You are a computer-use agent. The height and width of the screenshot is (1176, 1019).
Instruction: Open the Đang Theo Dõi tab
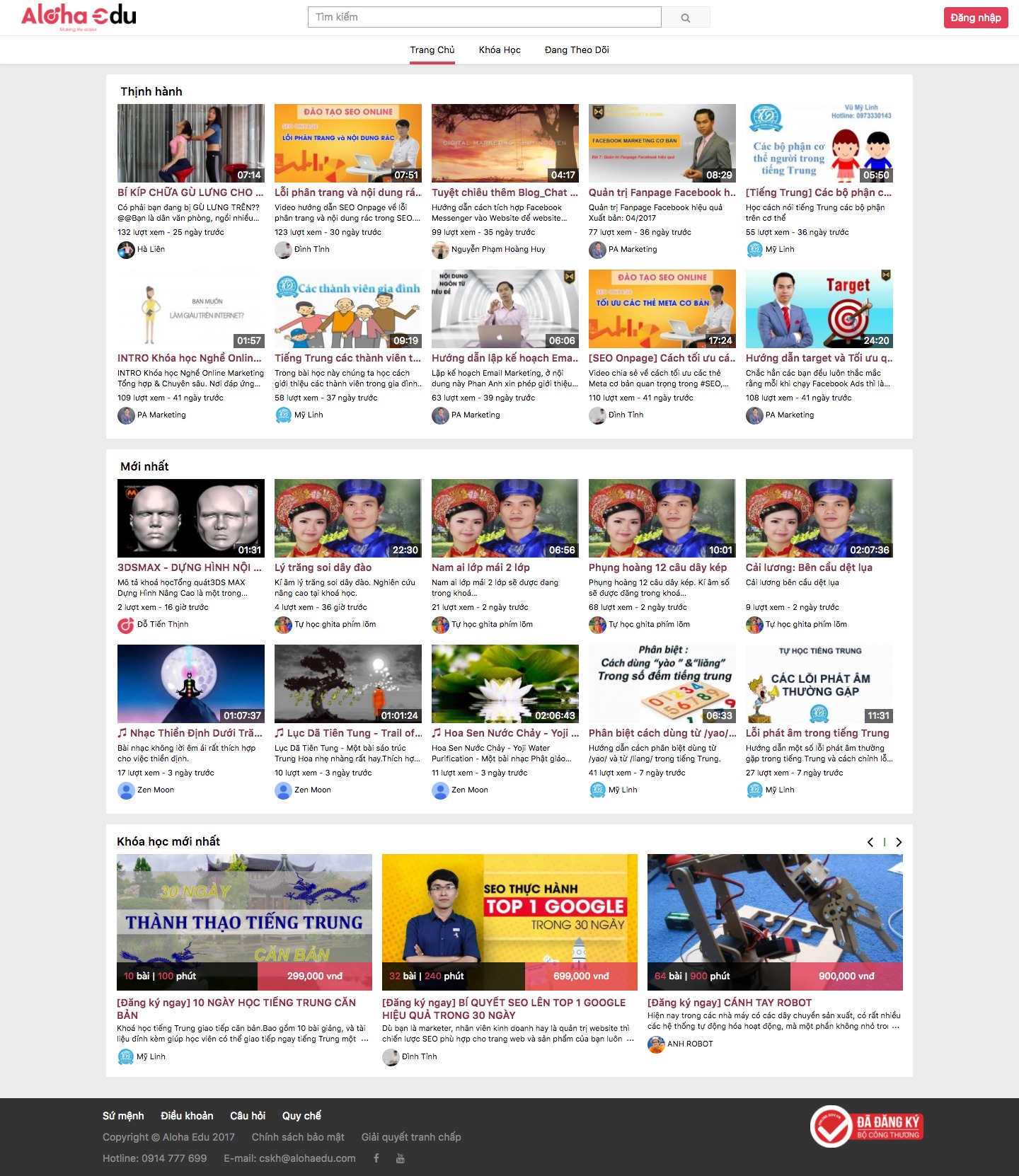[577, 50]
